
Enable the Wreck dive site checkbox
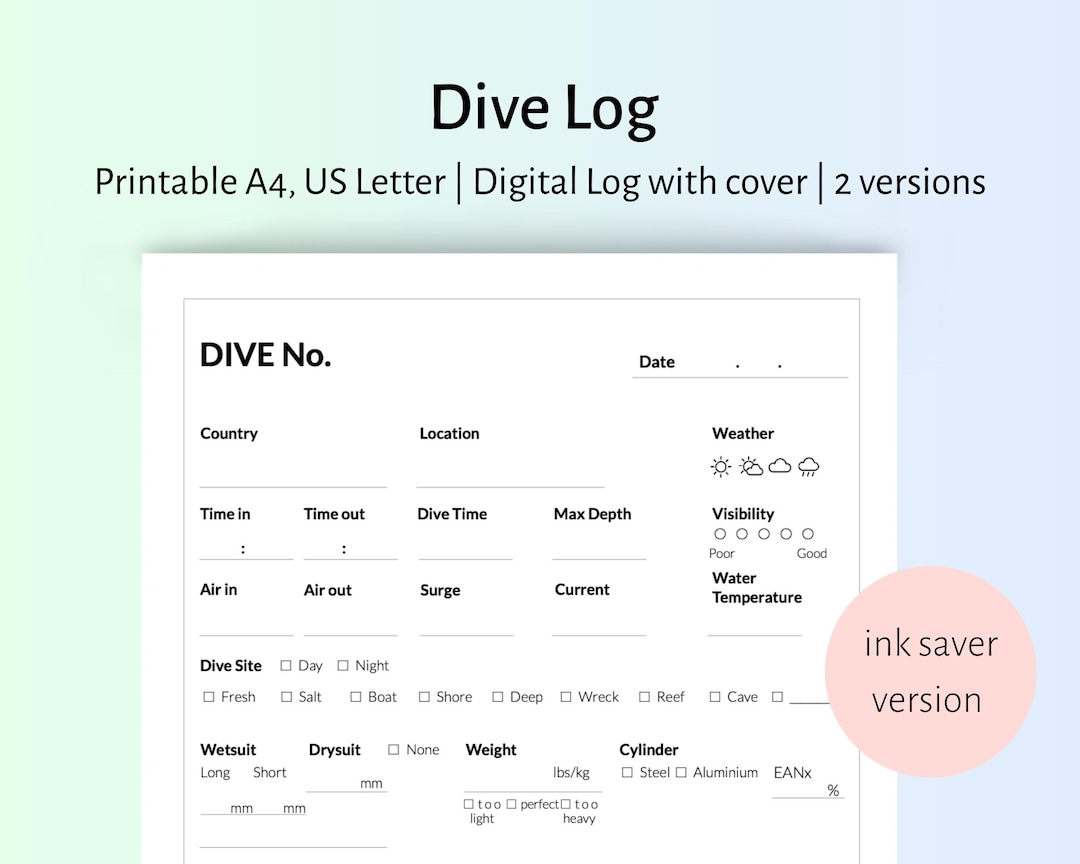point(568,697)
